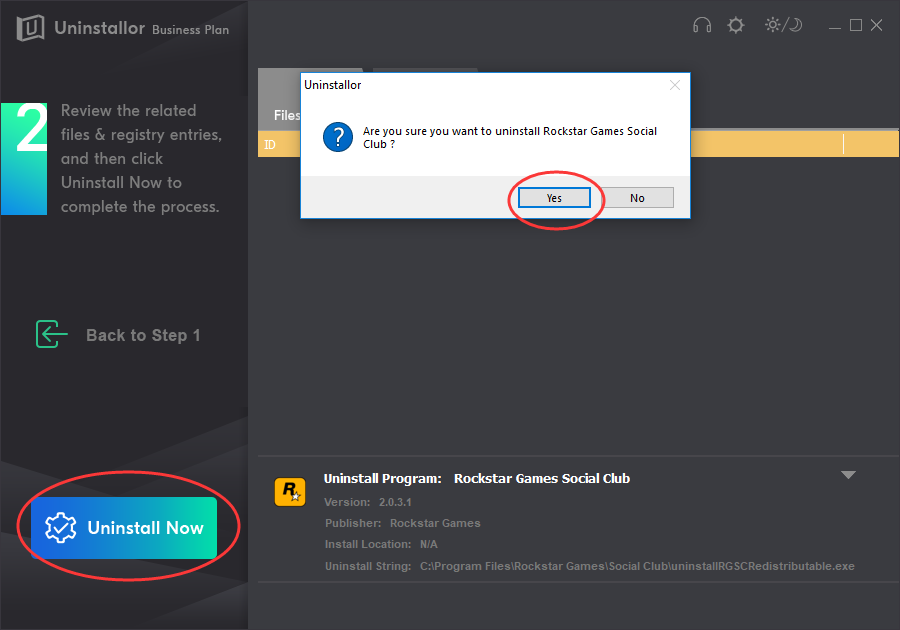900x630 pixels.
Task: Select the uninstall string path text
Action: point(637,566)
